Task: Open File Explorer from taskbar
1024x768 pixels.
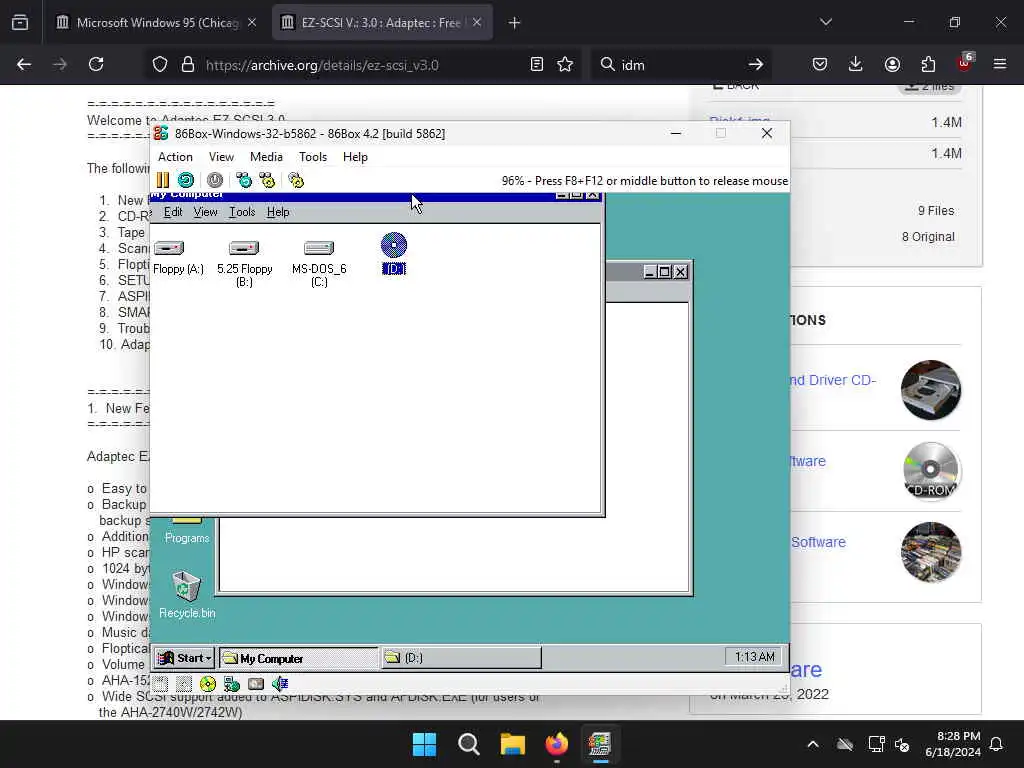Action: 513,744
